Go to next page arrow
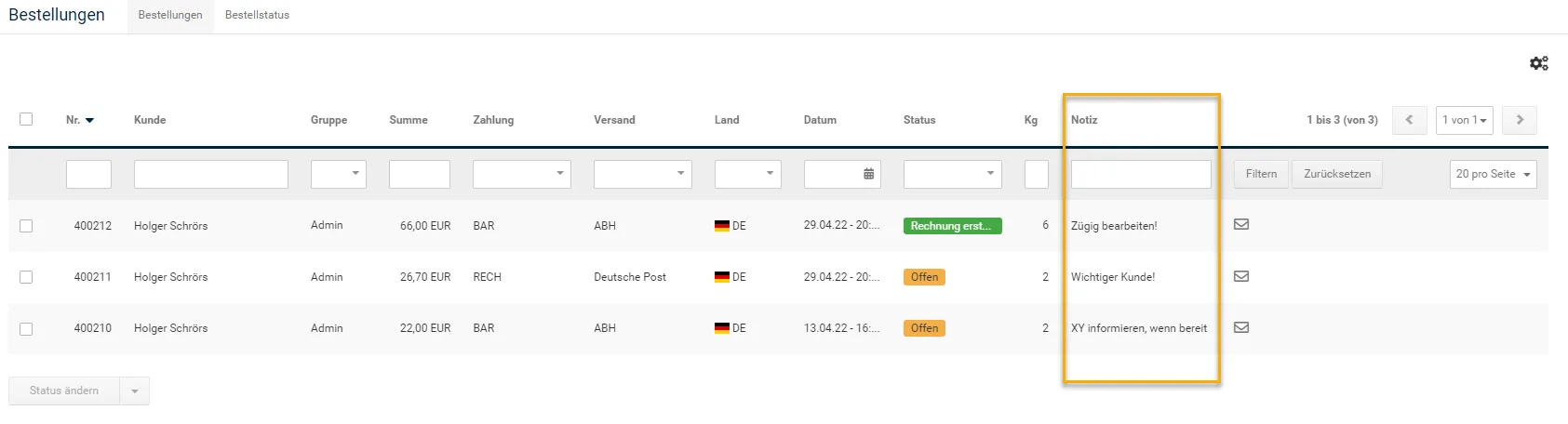 tap(1520, 120)
